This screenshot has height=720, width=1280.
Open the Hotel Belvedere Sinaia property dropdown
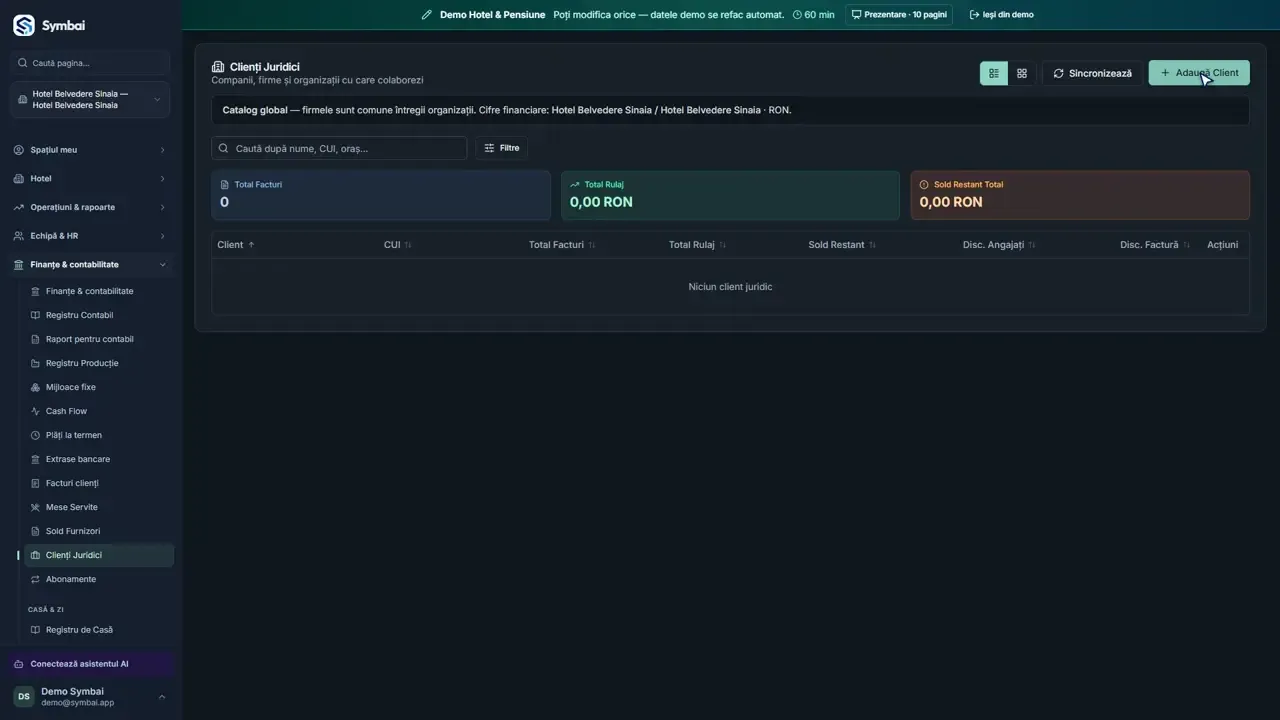pyautogui.click(x=90, y=99)
